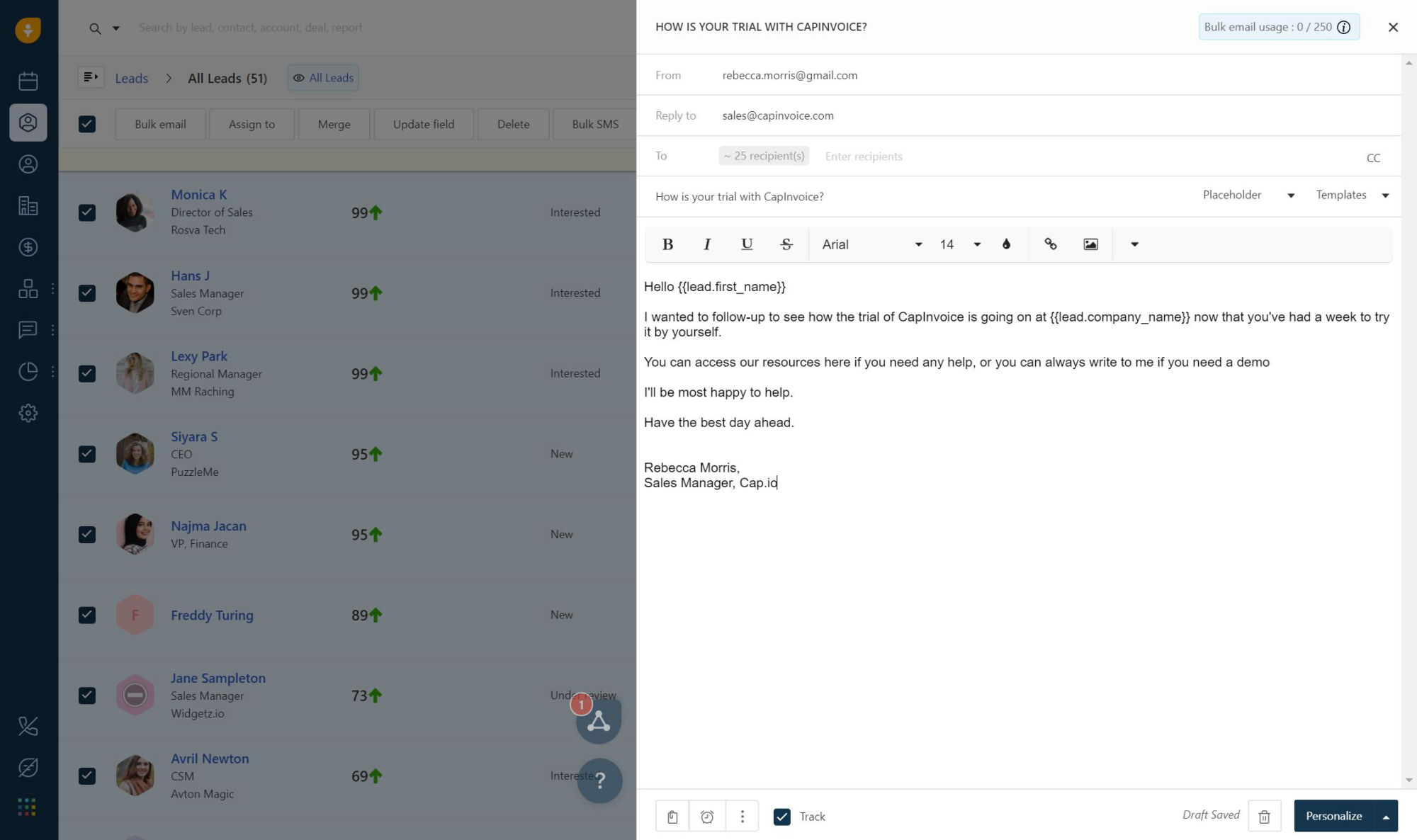The width and height of the screenshot is (1417, 840).
Task: Open the text color picker droplet
Action: click(x=1006, y=244)
